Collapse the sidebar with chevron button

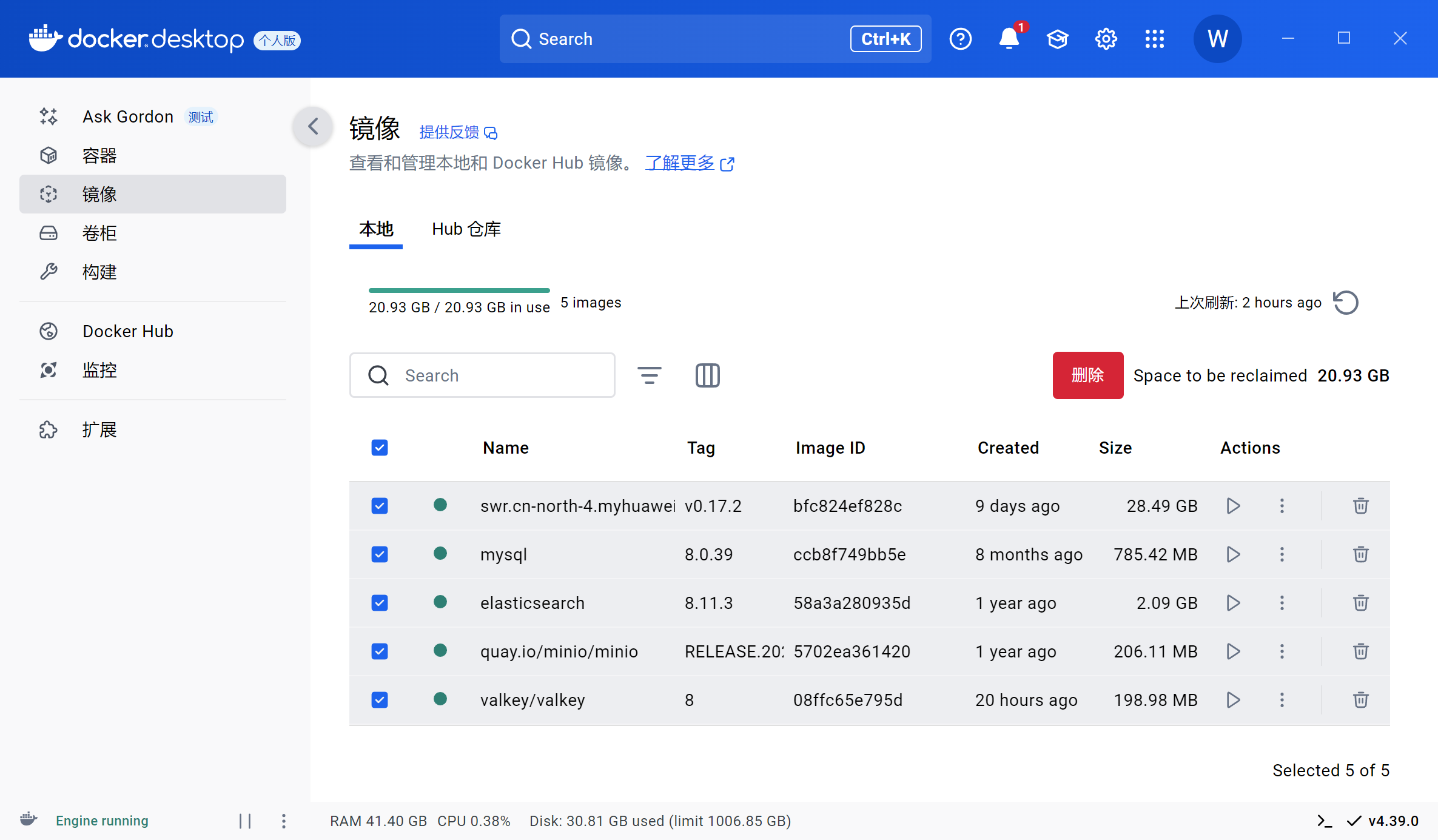313,127
